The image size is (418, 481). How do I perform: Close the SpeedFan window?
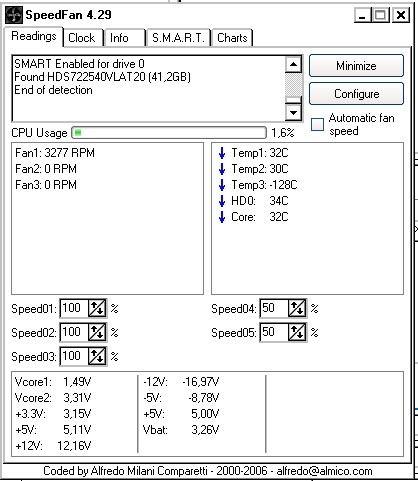tap(401, 15)
